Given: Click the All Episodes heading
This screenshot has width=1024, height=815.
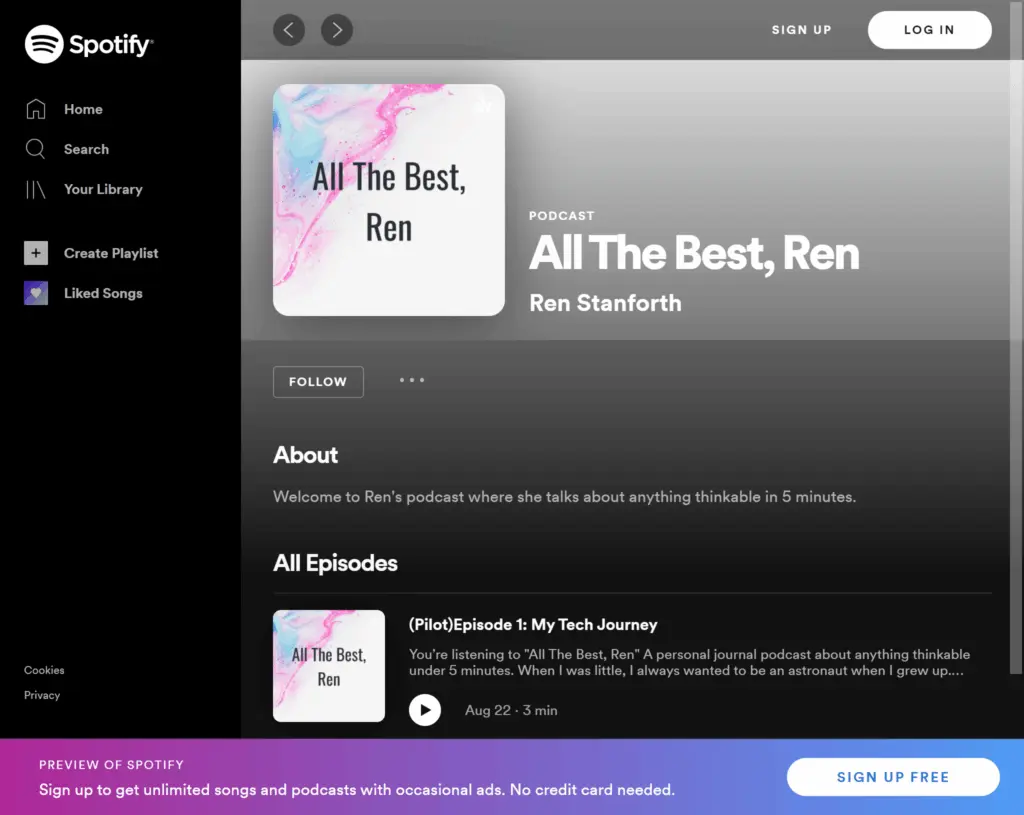Looking at the screenshot, I should point(335,563).
